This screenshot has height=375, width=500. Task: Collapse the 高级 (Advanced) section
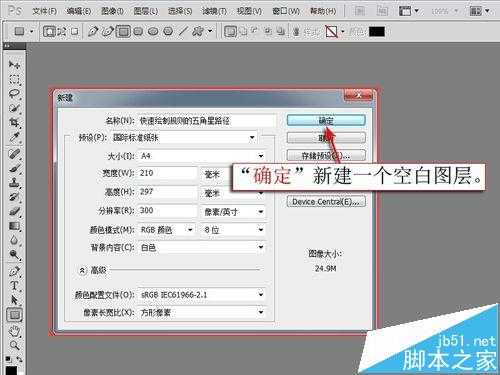pyautogui.click(x=82, y=270)
